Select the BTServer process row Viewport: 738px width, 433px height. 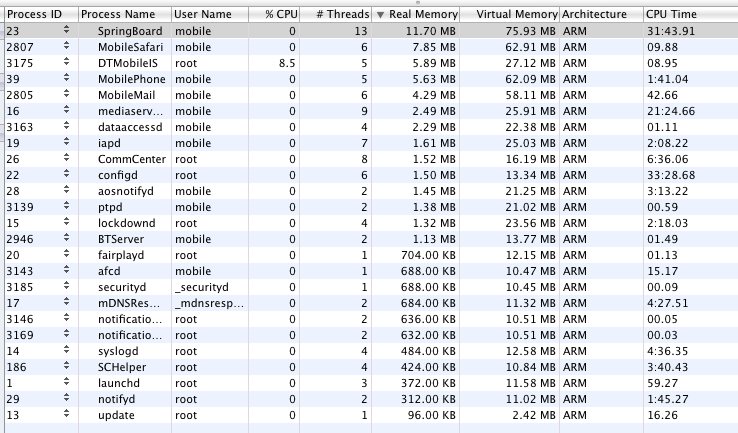tap(371, 239)
